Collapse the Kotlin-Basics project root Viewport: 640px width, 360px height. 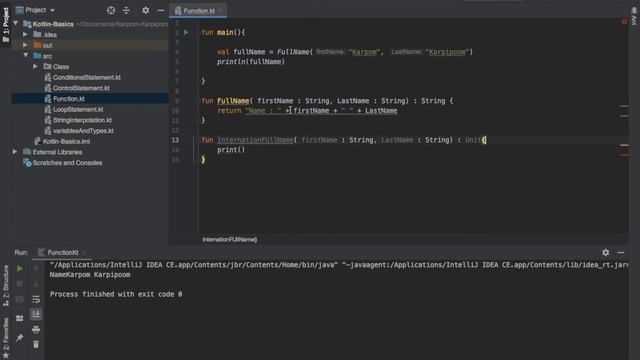coord(16,24)
